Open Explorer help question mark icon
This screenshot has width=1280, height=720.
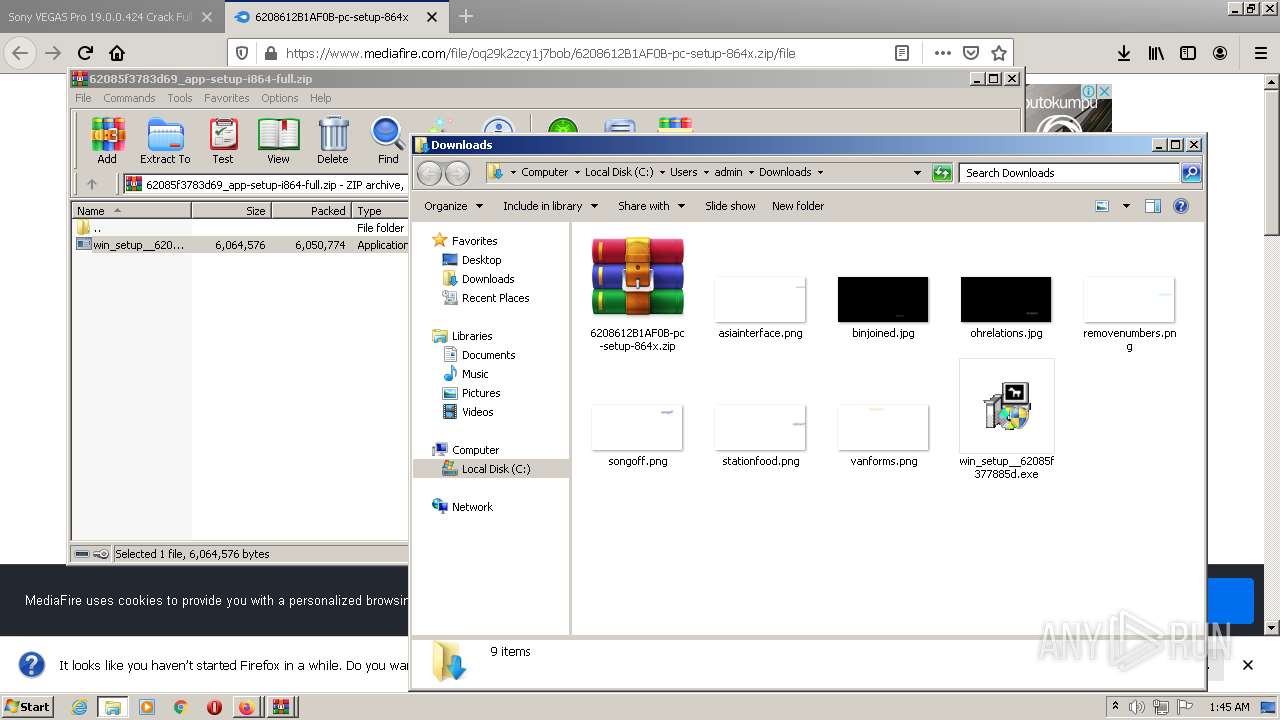click(x=1181, y=206)
